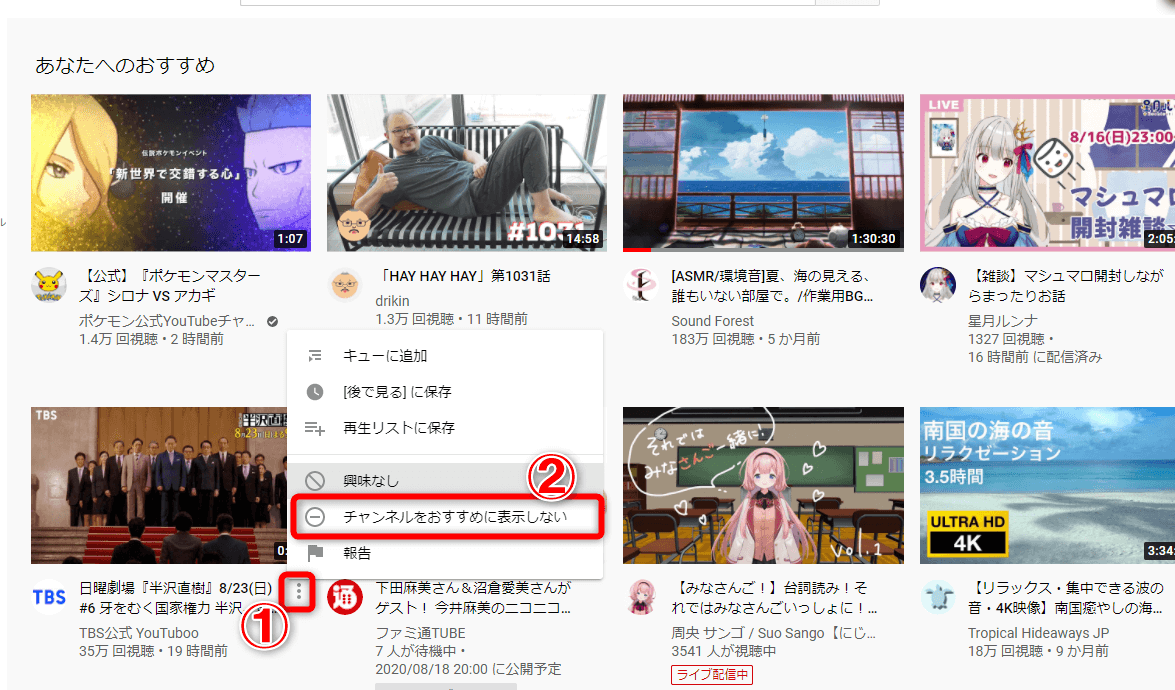Go to ファミ通TUBE channel name
This screenshot has height=690, width=1175.
[x=420, y=633]
